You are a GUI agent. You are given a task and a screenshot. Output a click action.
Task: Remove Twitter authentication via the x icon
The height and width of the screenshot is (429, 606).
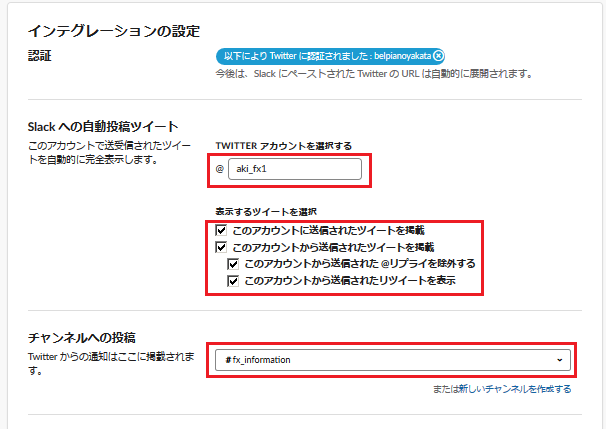tap(438, 56)
